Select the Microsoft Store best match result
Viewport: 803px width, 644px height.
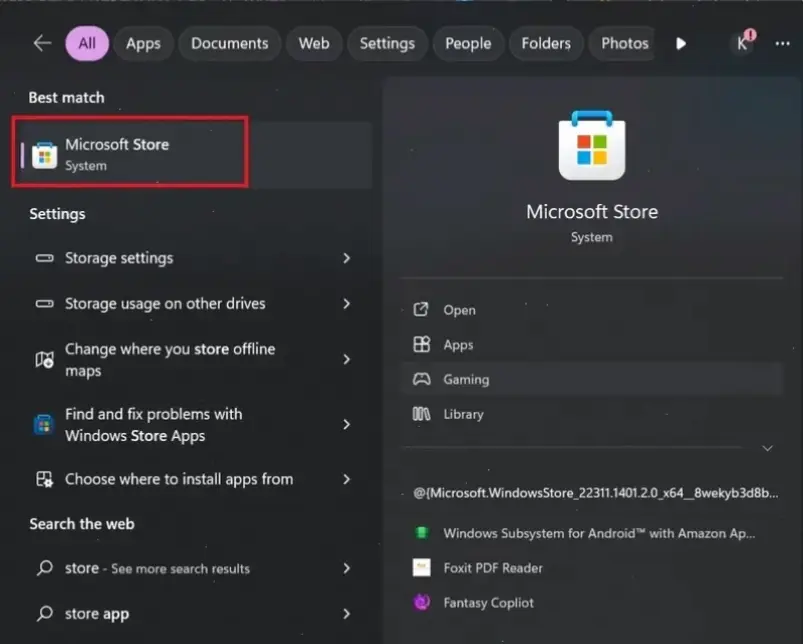(x=130, y=154)
